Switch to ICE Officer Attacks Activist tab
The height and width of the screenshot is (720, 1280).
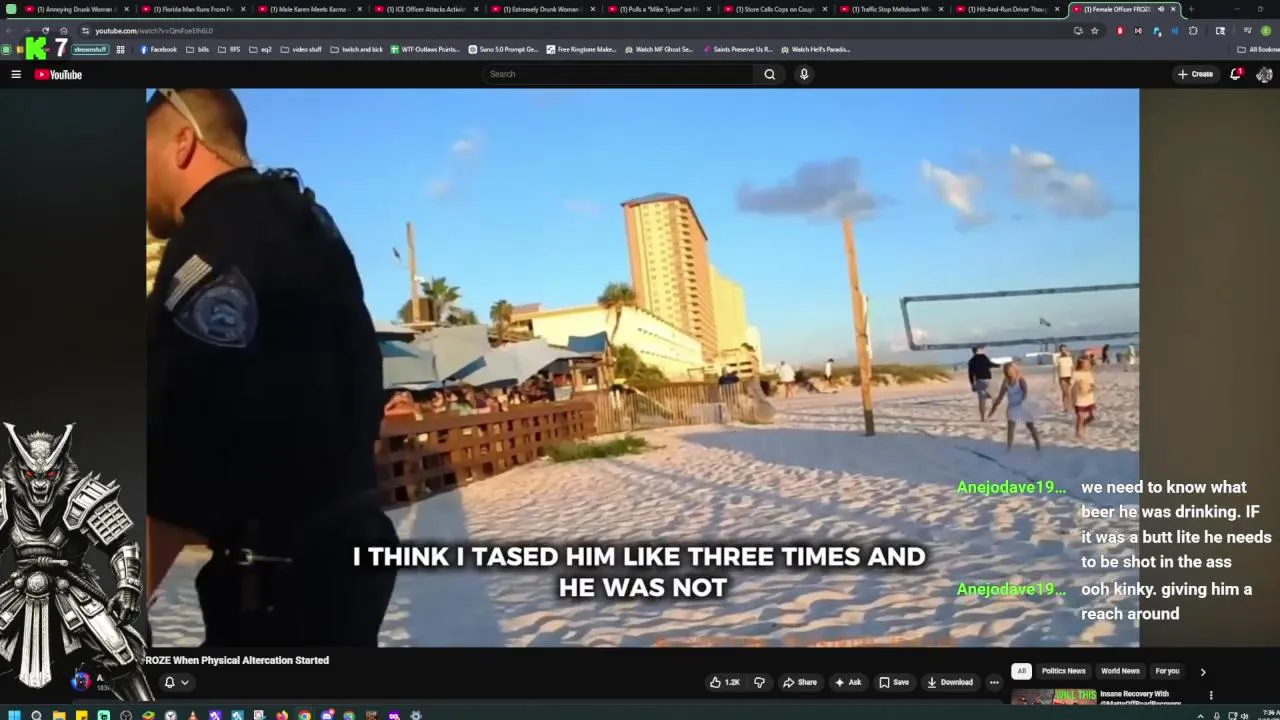(424, 9)
